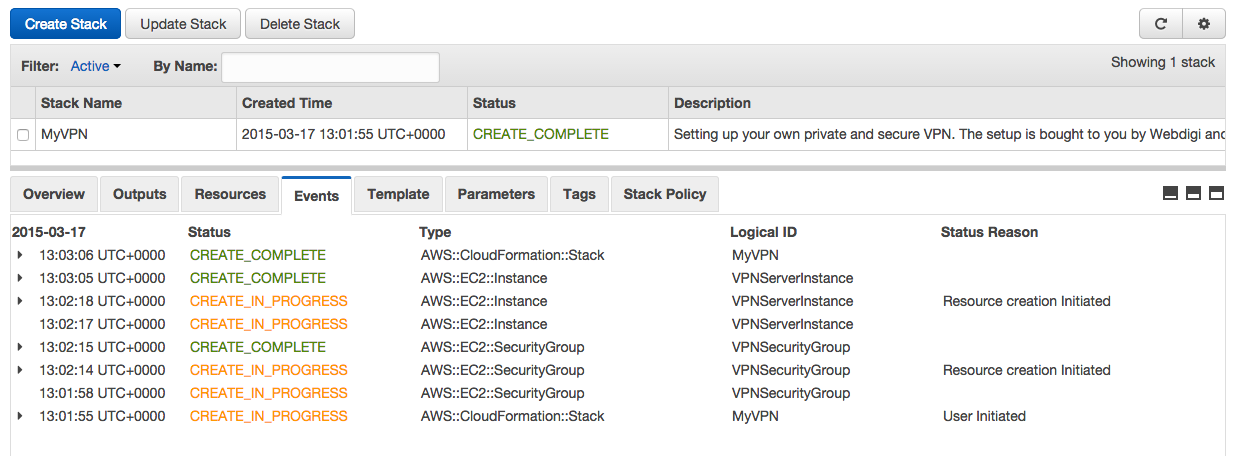Click 'Resource creation Initiated' on the 13:02:18 row

(x=1027, y=301)
